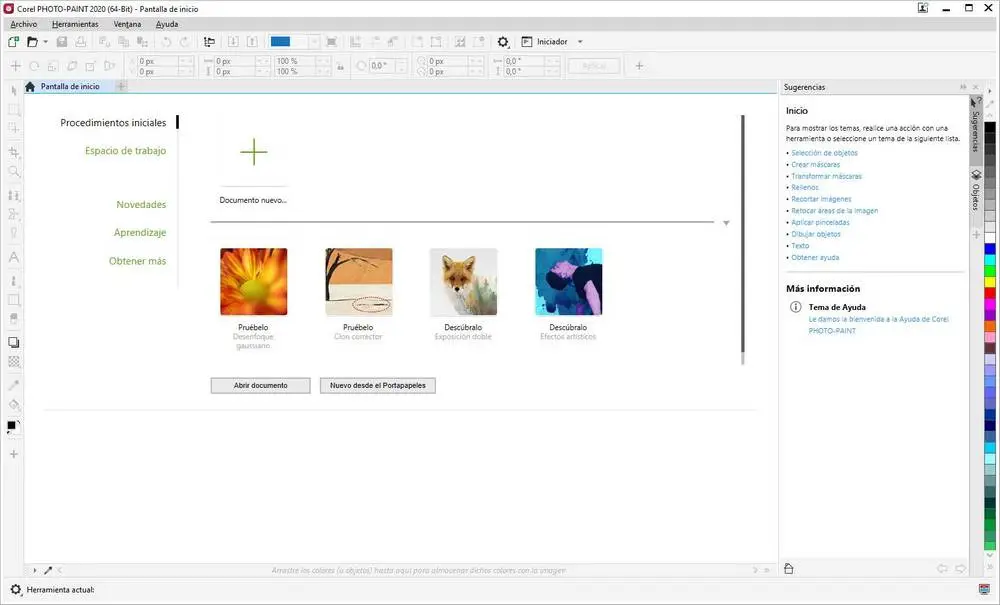Image resolution: width=1000 pixels, height=605 pixels.
Task: Select Procedimientos iniciales in sidebar
Action: click(x=114, y=122)
